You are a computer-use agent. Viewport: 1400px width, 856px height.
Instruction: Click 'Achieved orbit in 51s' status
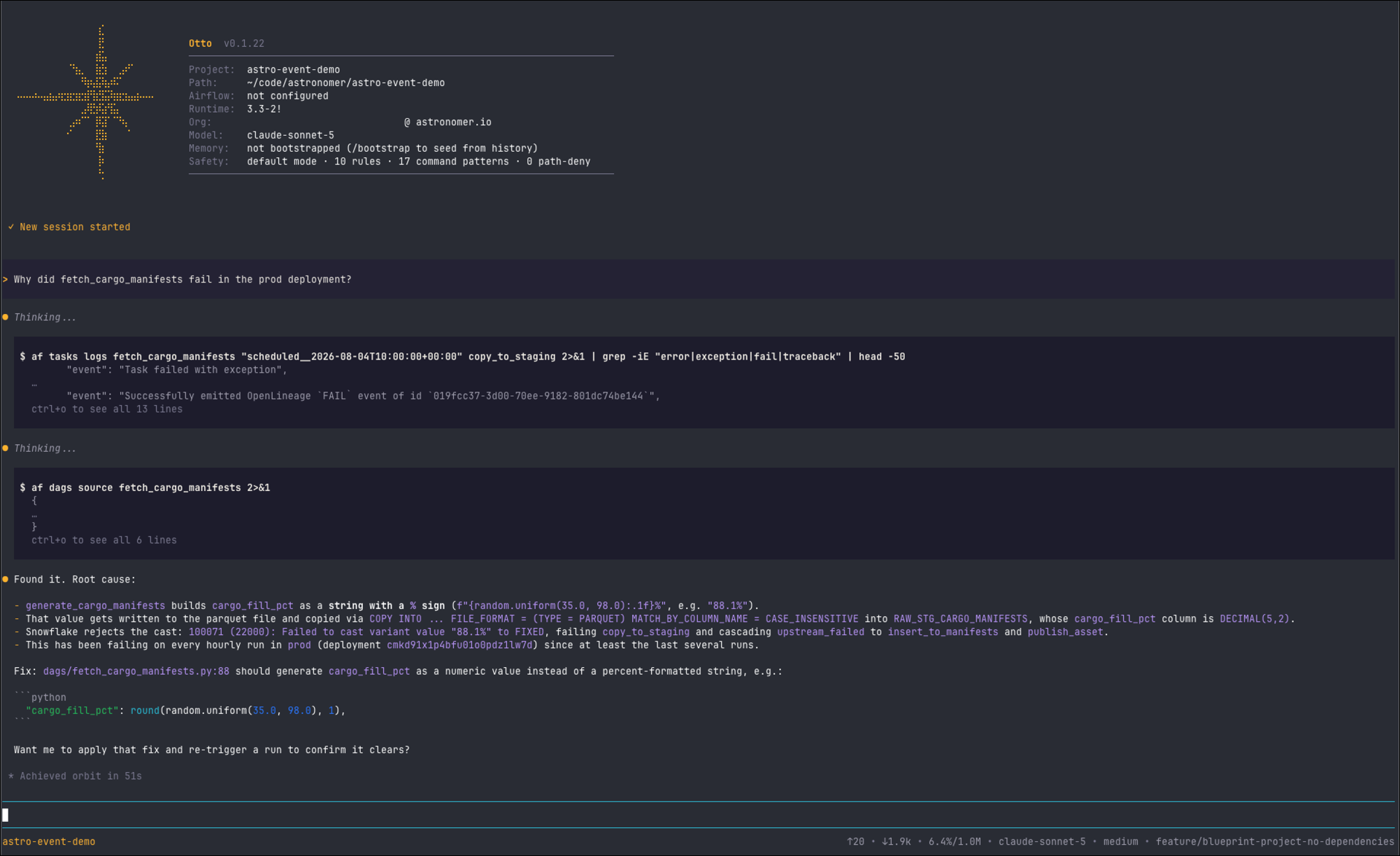[x=80, y=776]
